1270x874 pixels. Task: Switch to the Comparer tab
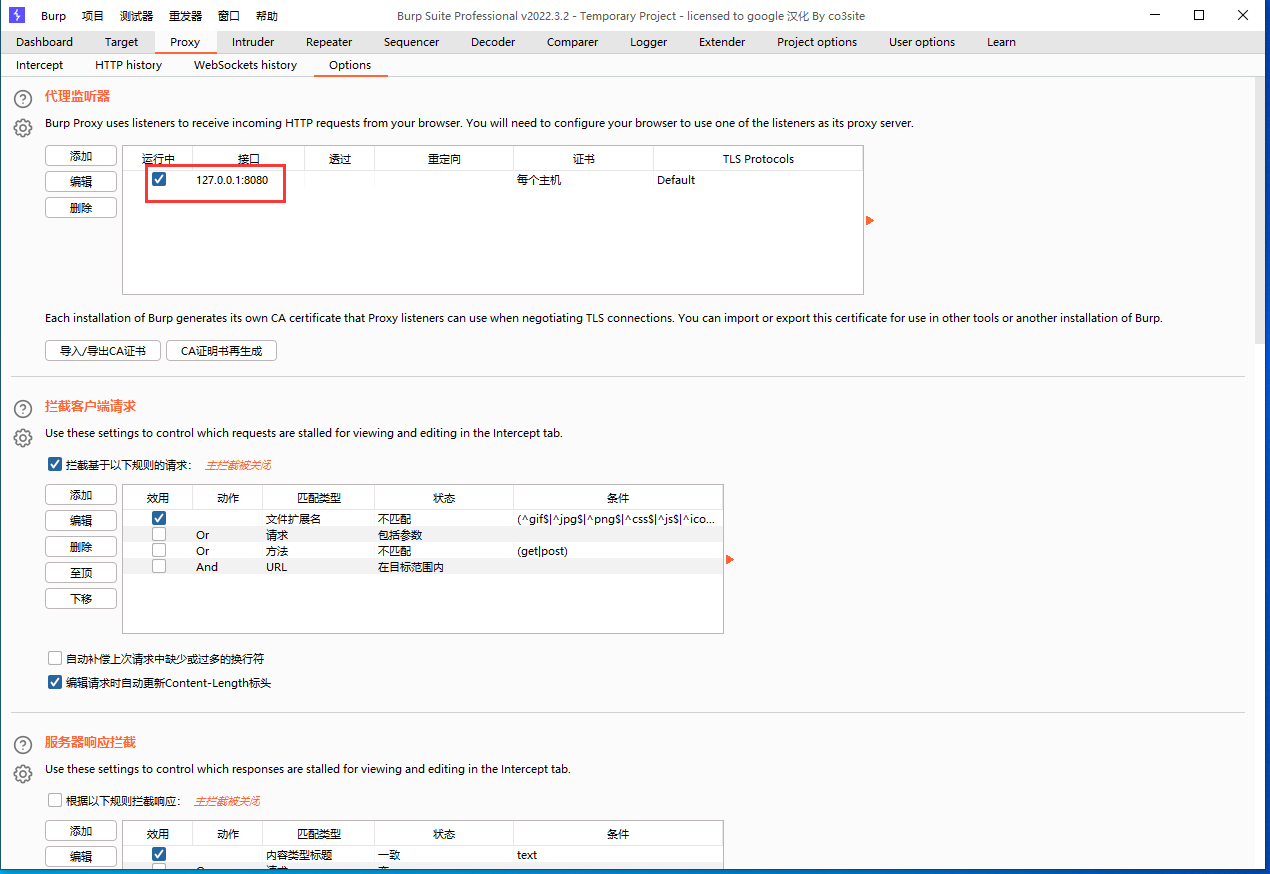click(x=572, y=42)
